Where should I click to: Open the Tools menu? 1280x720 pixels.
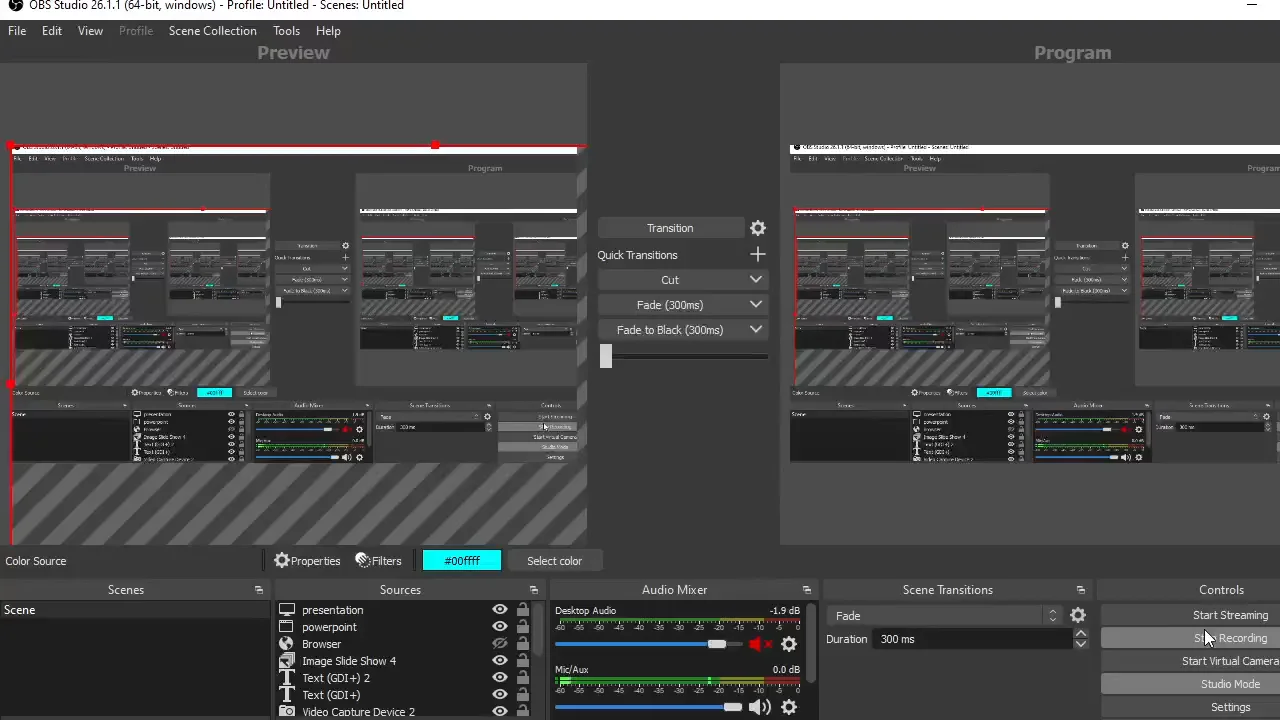[286, 31]
